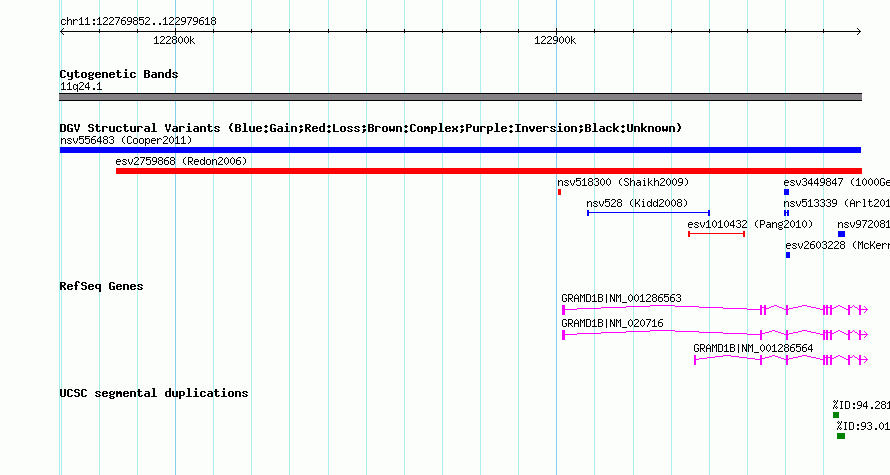Select the green %ID:93.01 segmental duplication block
890x475 pixels.
pos(841,436)
